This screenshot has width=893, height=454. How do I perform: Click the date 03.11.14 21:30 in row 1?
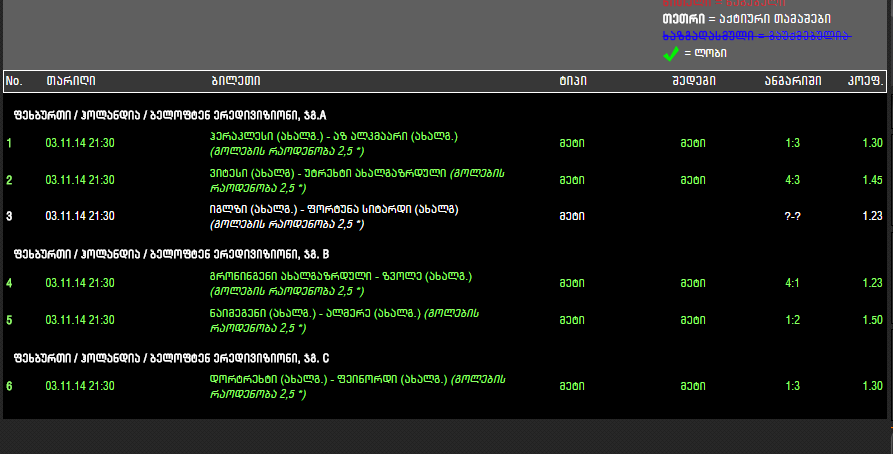coord(80,143)
